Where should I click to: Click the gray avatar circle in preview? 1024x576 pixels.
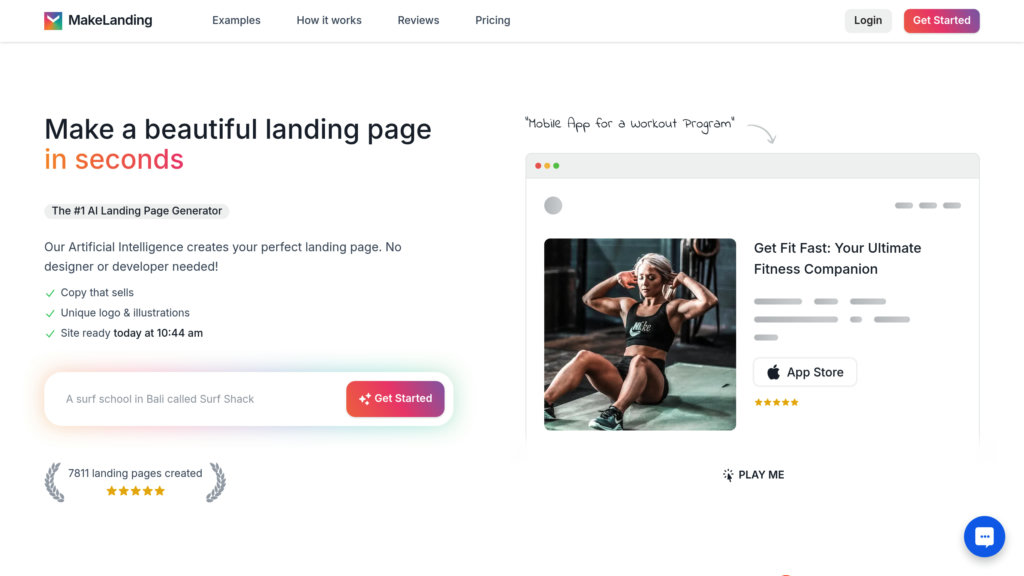coord(553,206)
